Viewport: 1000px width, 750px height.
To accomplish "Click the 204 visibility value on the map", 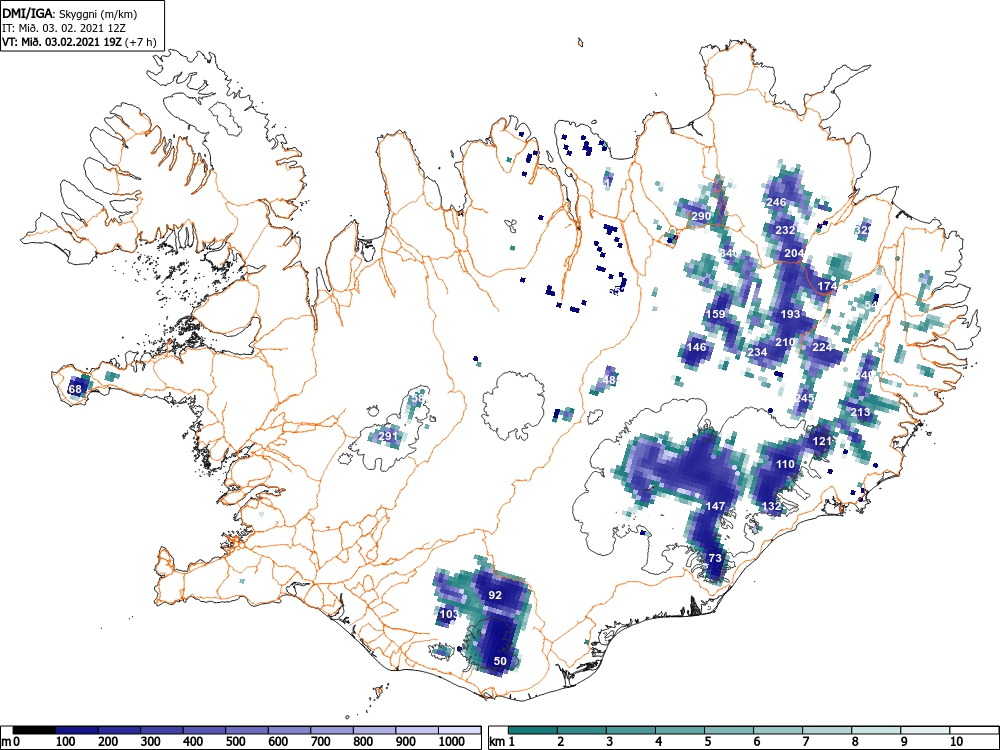I will click(794, 253).
